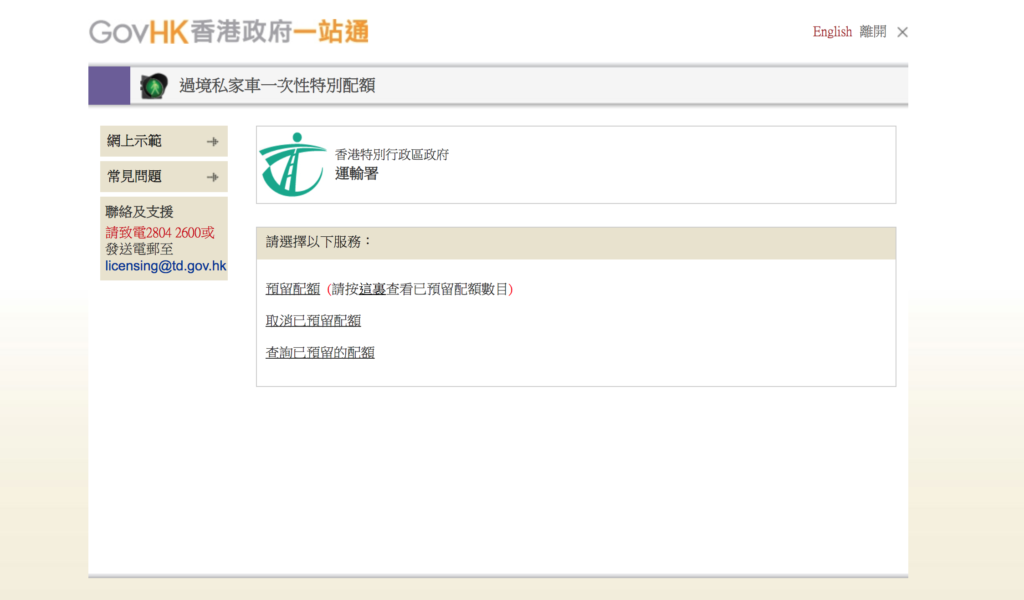Click the 離開 exit link
The width and height of the screenshot is (1024, 600).
tap(872, 32)
